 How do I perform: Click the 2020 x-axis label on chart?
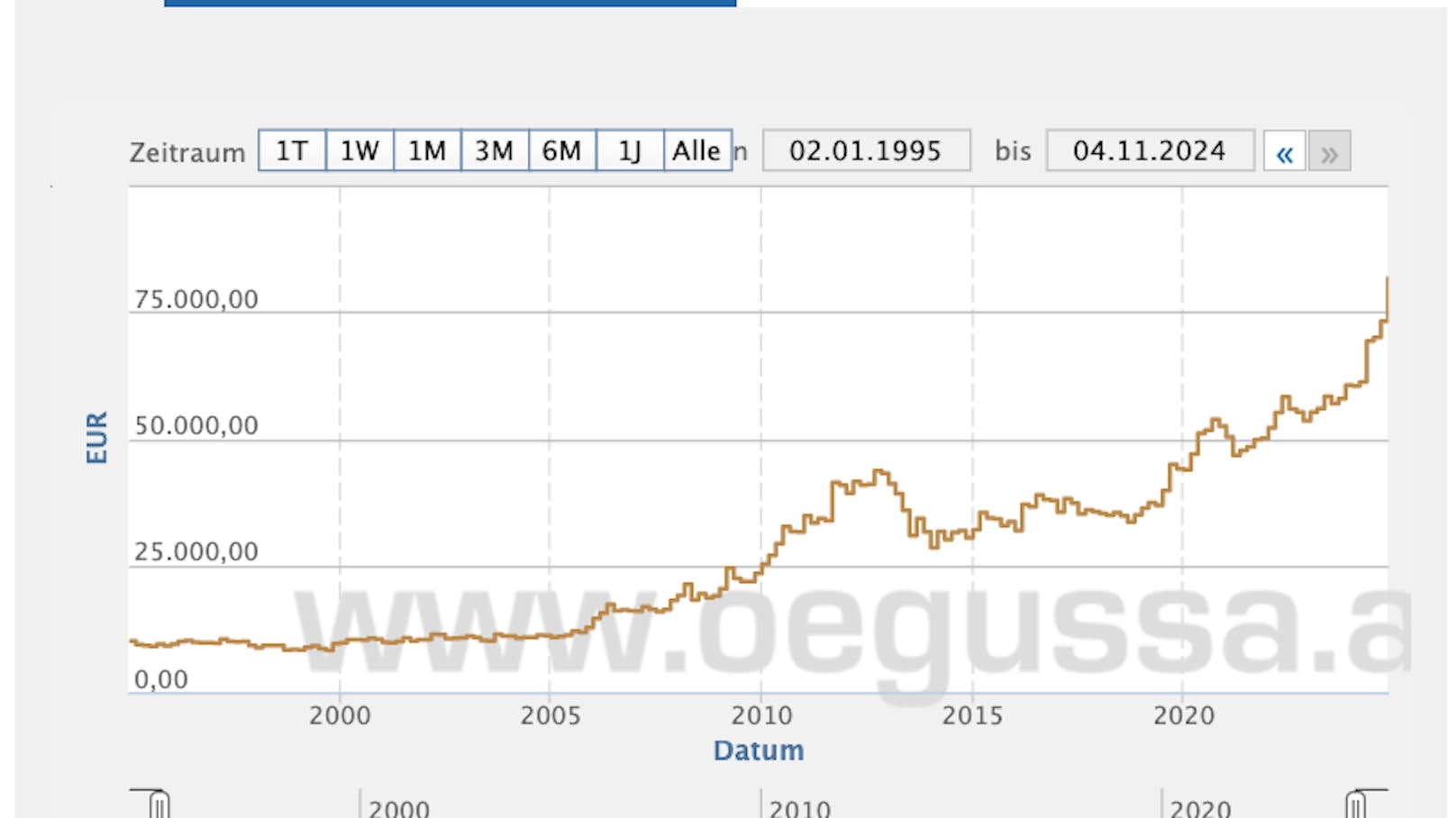tap(1184, 716)
